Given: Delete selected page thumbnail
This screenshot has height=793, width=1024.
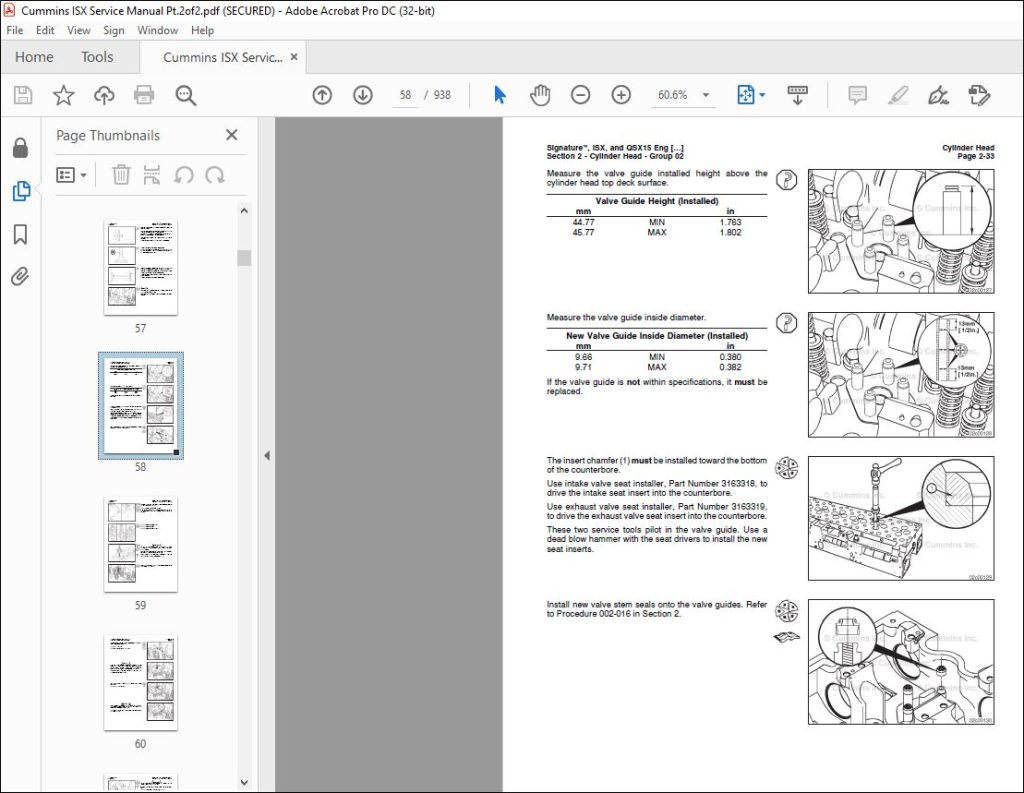Looking at the screenshot, I should click(x=121, y=174).
